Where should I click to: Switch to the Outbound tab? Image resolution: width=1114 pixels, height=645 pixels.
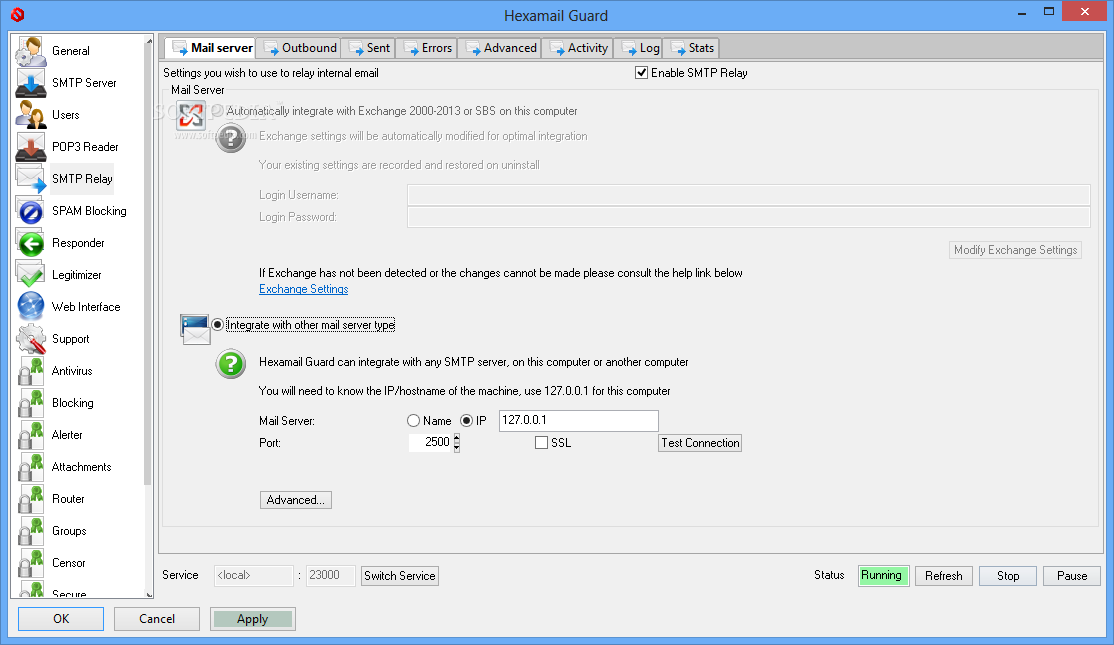300,48
